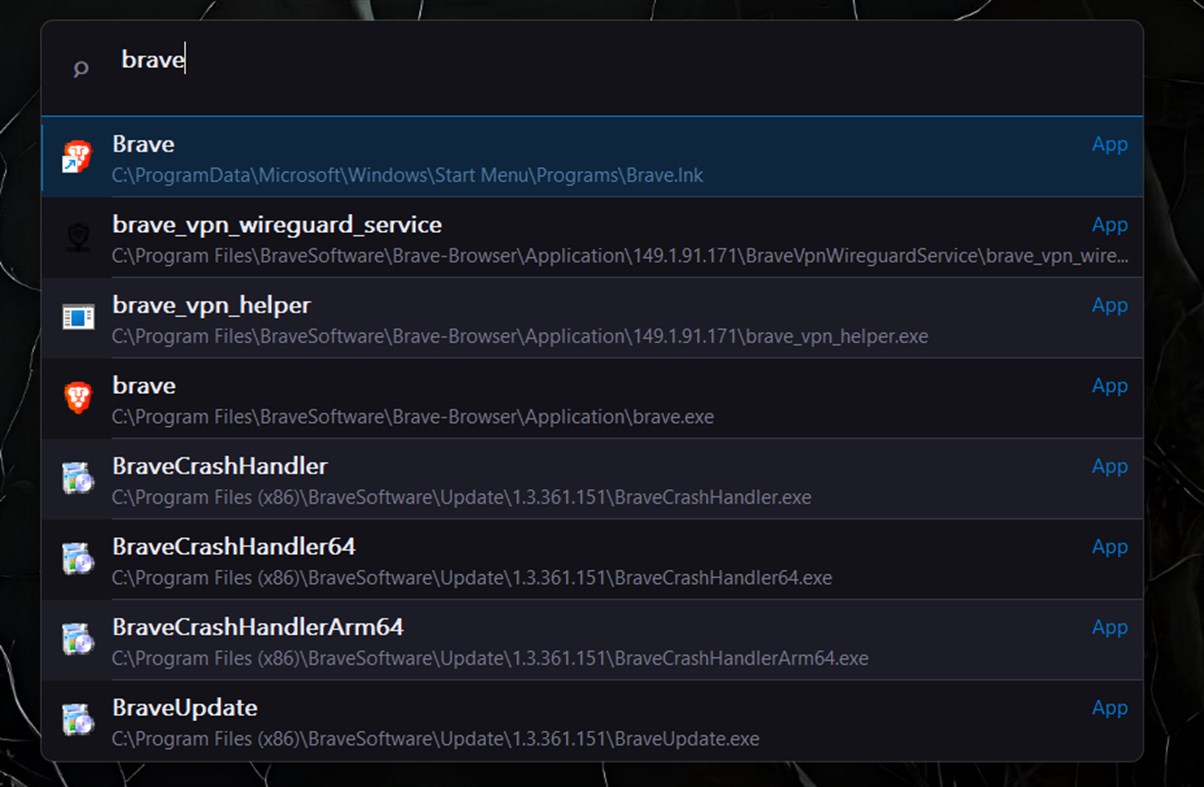This screenshot has width=1204, height=787.
Task: Select the "BraveCrashHandler" result title
Action: pos(220,466)
